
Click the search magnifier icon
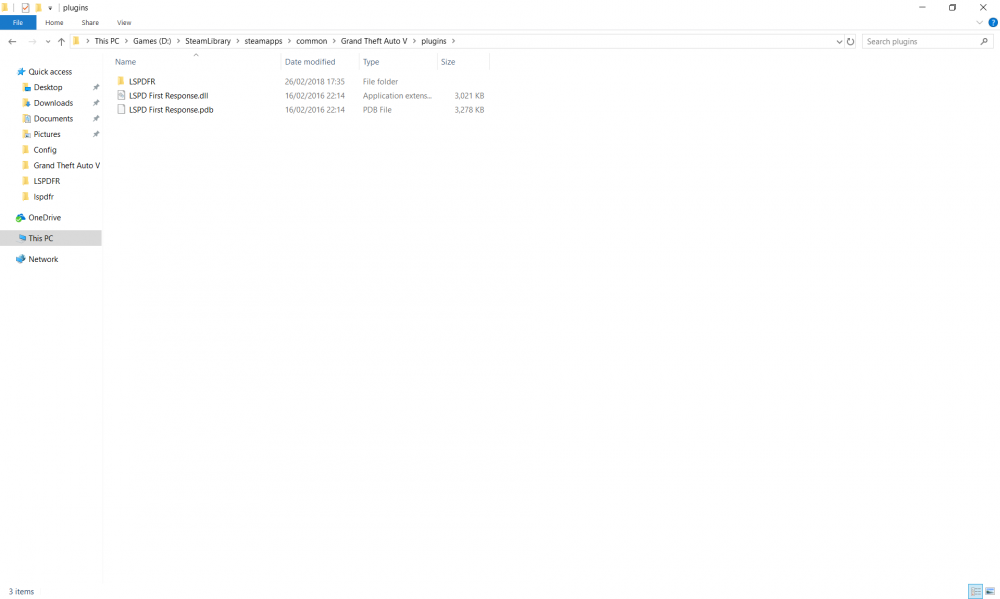(984, 41)
